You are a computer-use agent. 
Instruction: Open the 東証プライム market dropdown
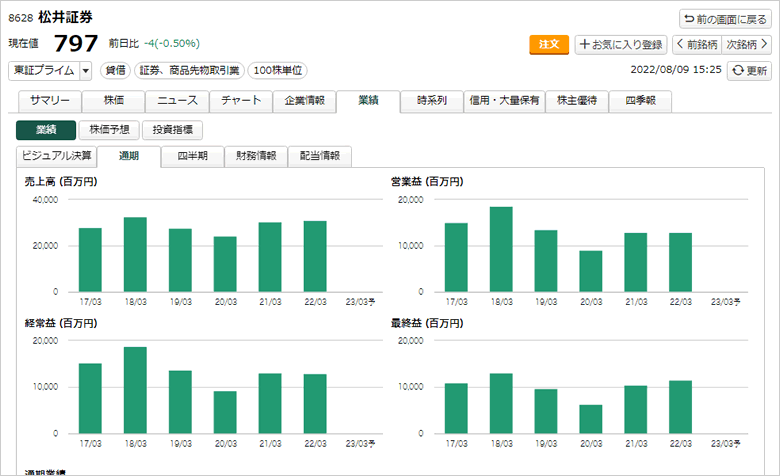coord(50,71)
